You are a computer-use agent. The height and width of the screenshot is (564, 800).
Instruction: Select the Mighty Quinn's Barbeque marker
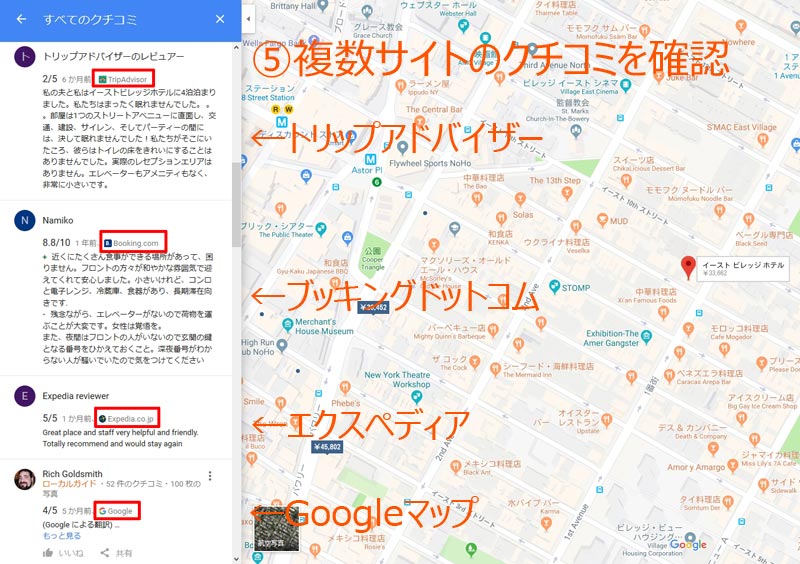tap(493, 330)
